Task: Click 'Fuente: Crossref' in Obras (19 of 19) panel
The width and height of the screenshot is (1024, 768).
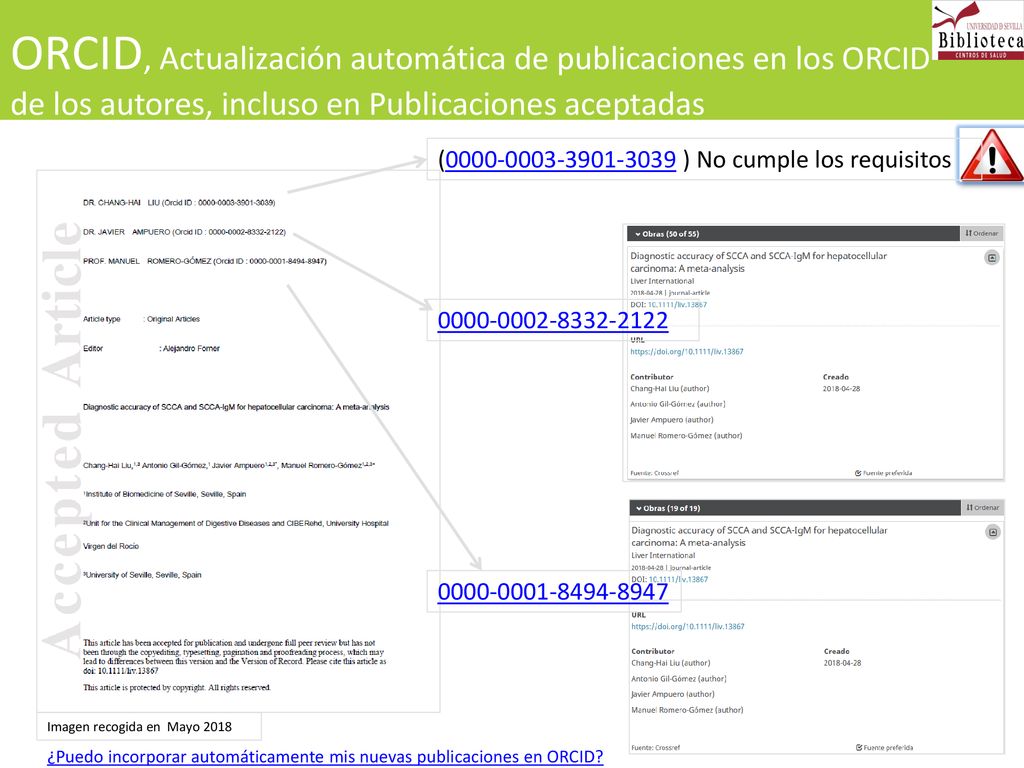Action: (655, 747)
